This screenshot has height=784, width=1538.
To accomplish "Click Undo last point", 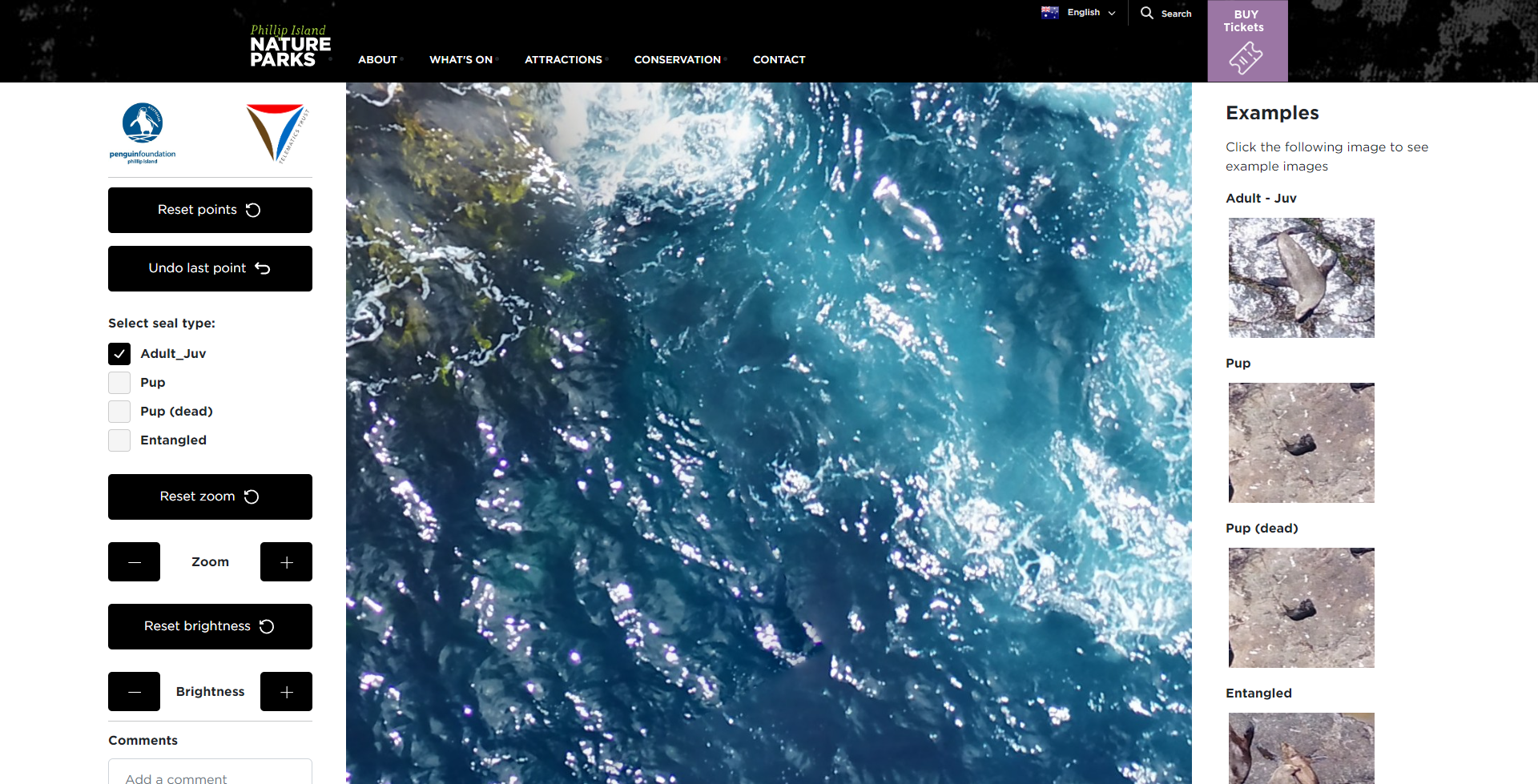I will click(x=210, y=268).
